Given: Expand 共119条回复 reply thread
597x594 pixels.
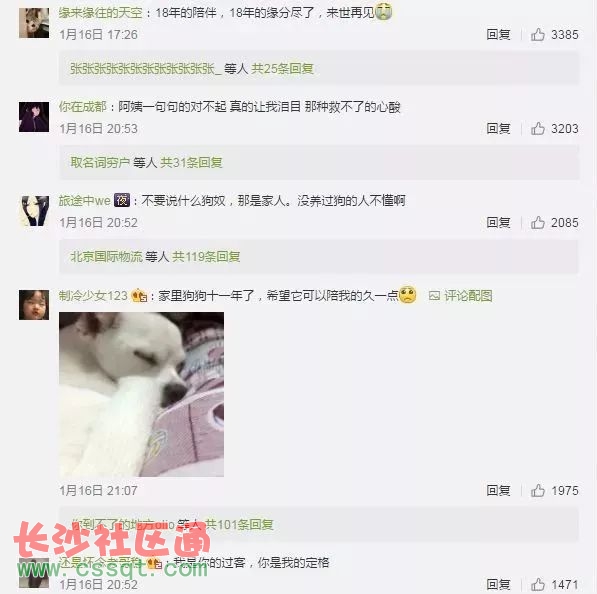Looking at the screenshot, I should click(x=206, y=257).
